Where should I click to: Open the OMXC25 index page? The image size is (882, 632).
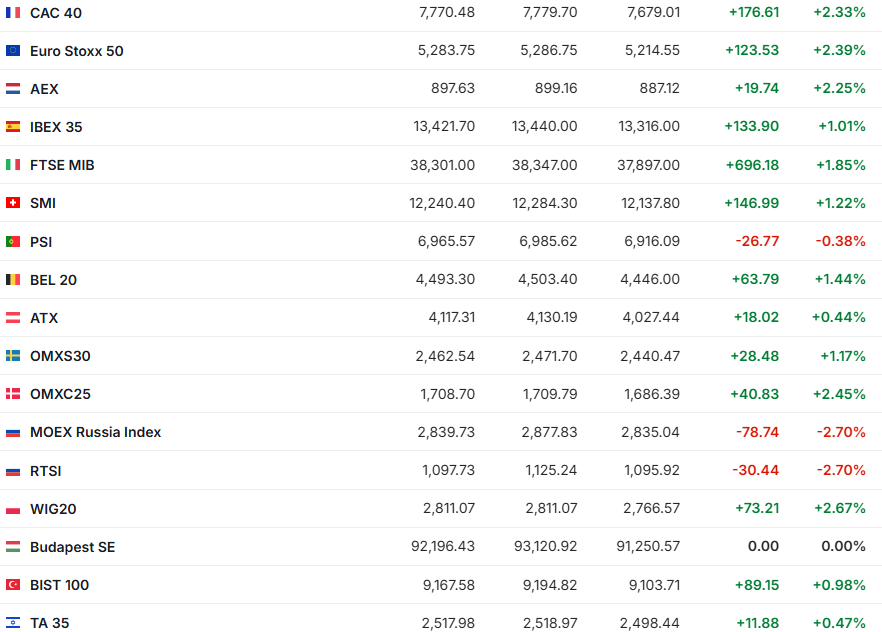(x=60, y=394)
